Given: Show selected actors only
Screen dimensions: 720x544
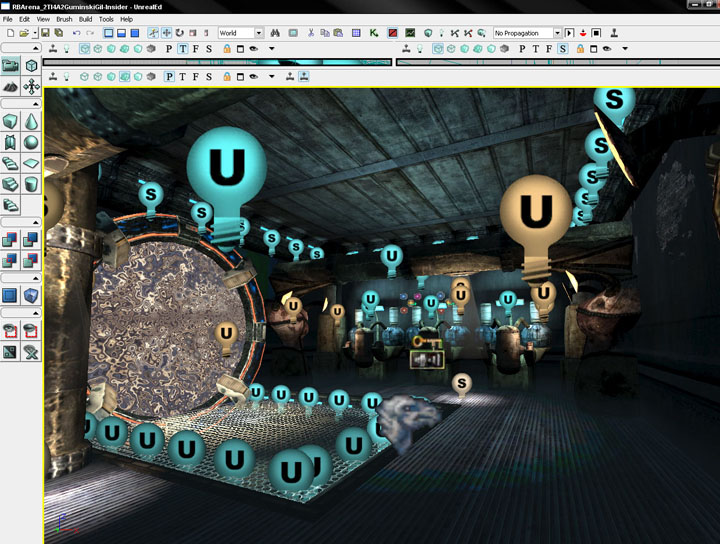Looking at the screenshot, I should point(10,331).
